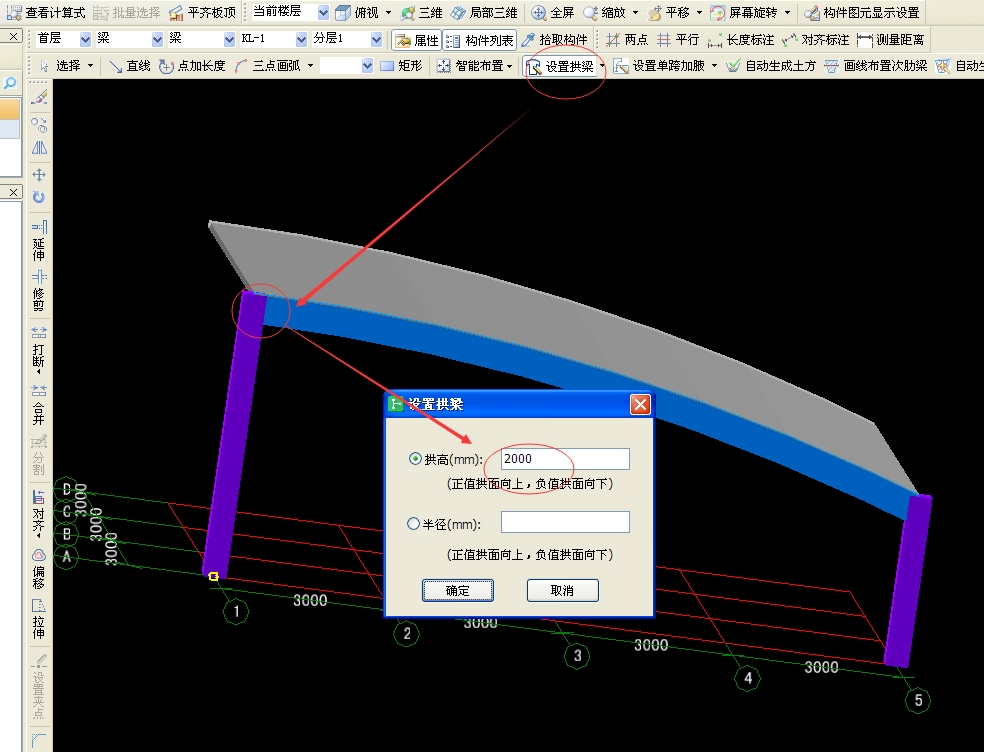Select 长度标注 dimension tool

click(x=741, y=40)
